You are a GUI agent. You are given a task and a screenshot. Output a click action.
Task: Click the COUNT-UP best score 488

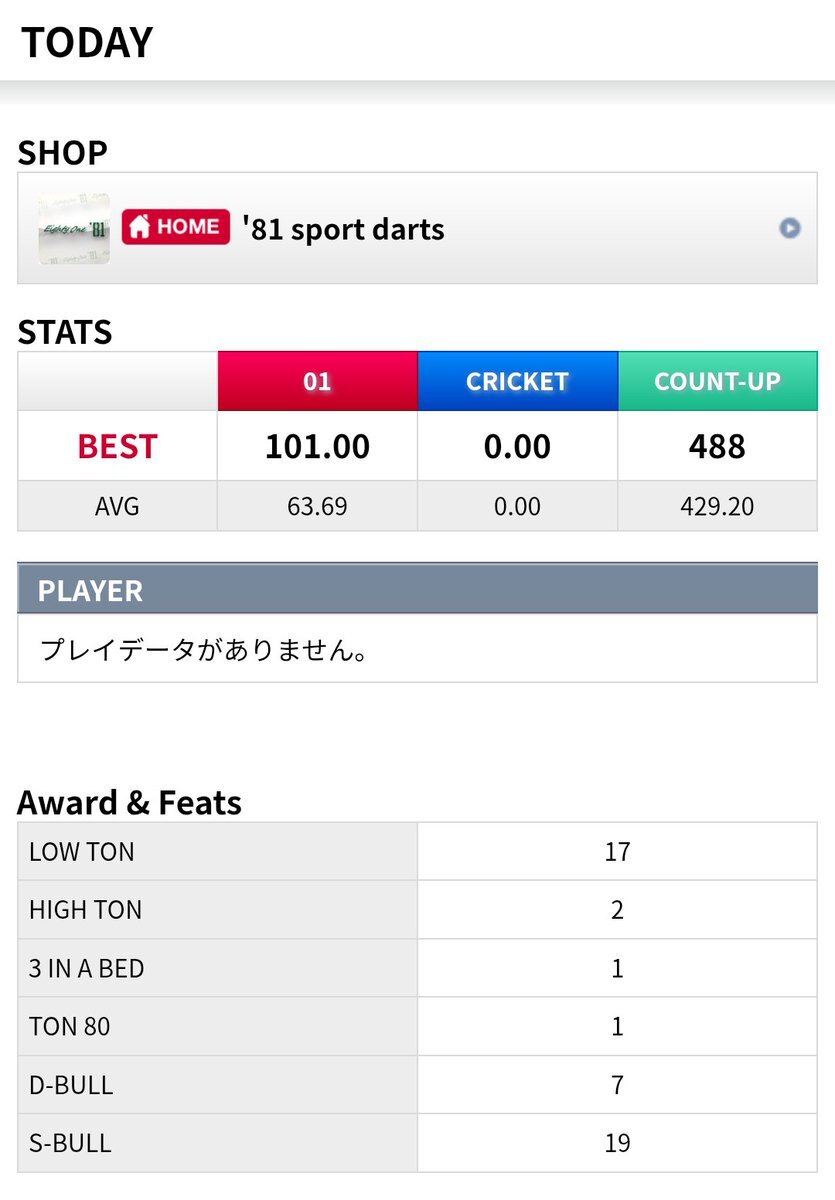point(717,446)
